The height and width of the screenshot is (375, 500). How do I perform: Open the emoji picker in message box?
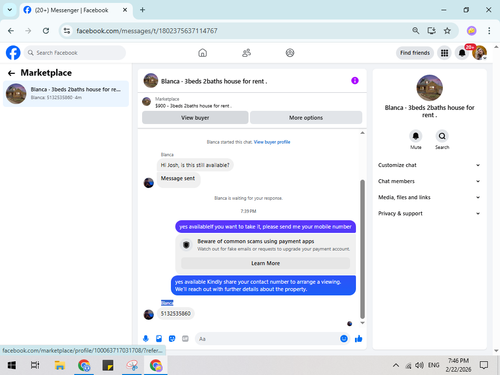tap(344, 339)
